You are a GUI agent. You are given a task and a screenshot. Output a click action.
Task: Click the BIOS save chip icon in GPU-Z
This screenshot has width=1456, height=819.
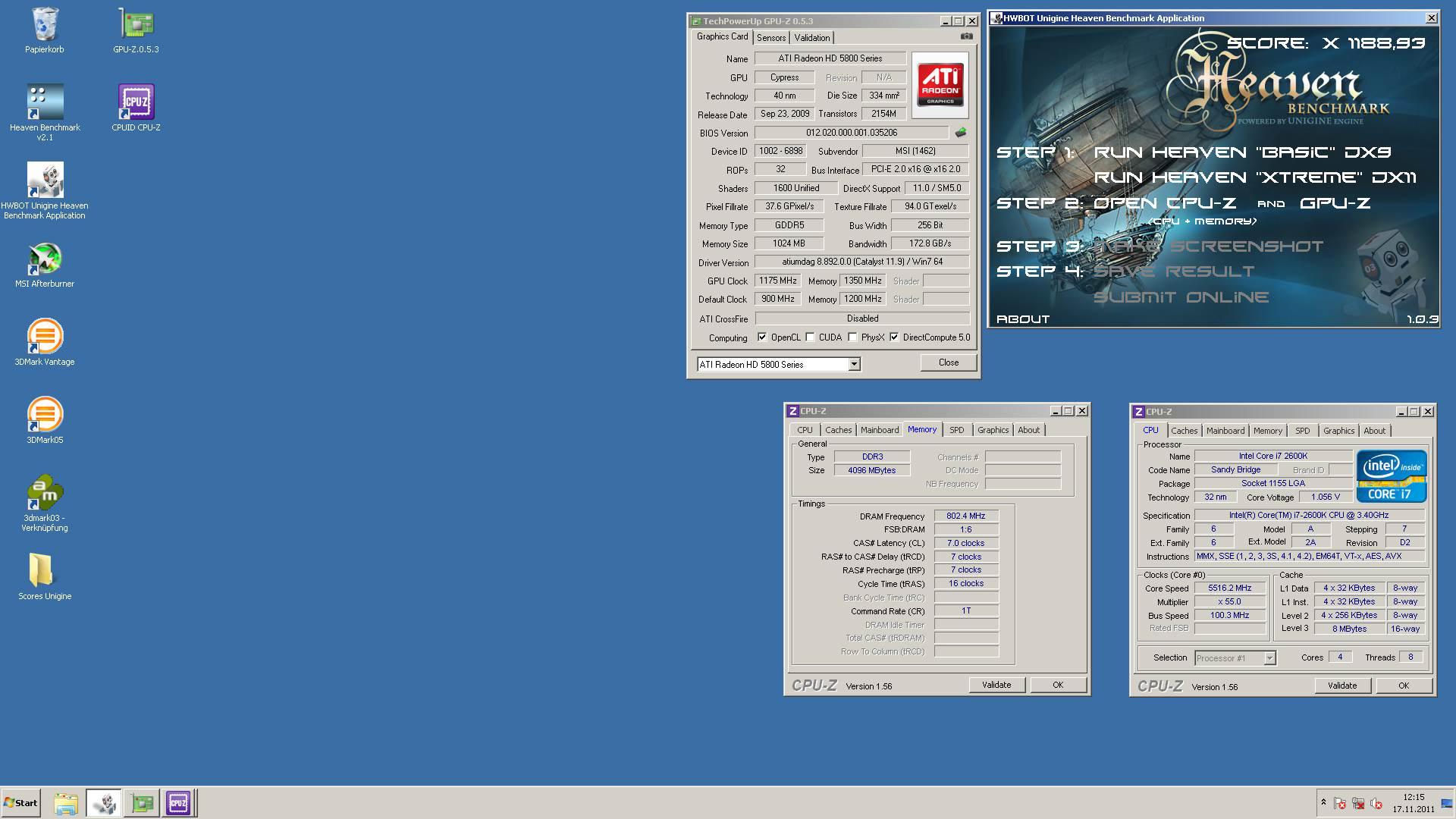coord(961,133)
